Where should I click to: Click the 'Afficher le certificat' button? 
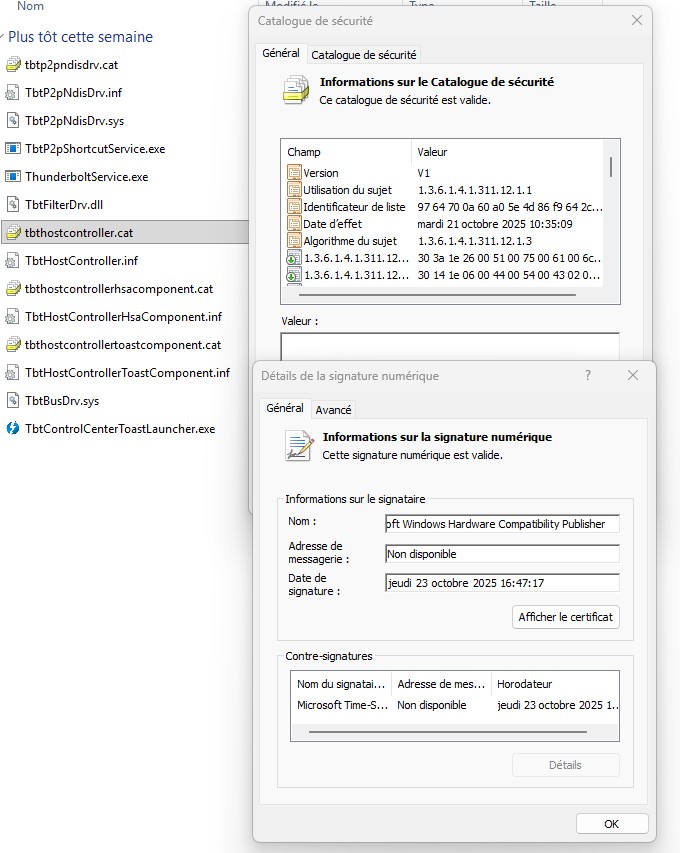pos(565,617)
